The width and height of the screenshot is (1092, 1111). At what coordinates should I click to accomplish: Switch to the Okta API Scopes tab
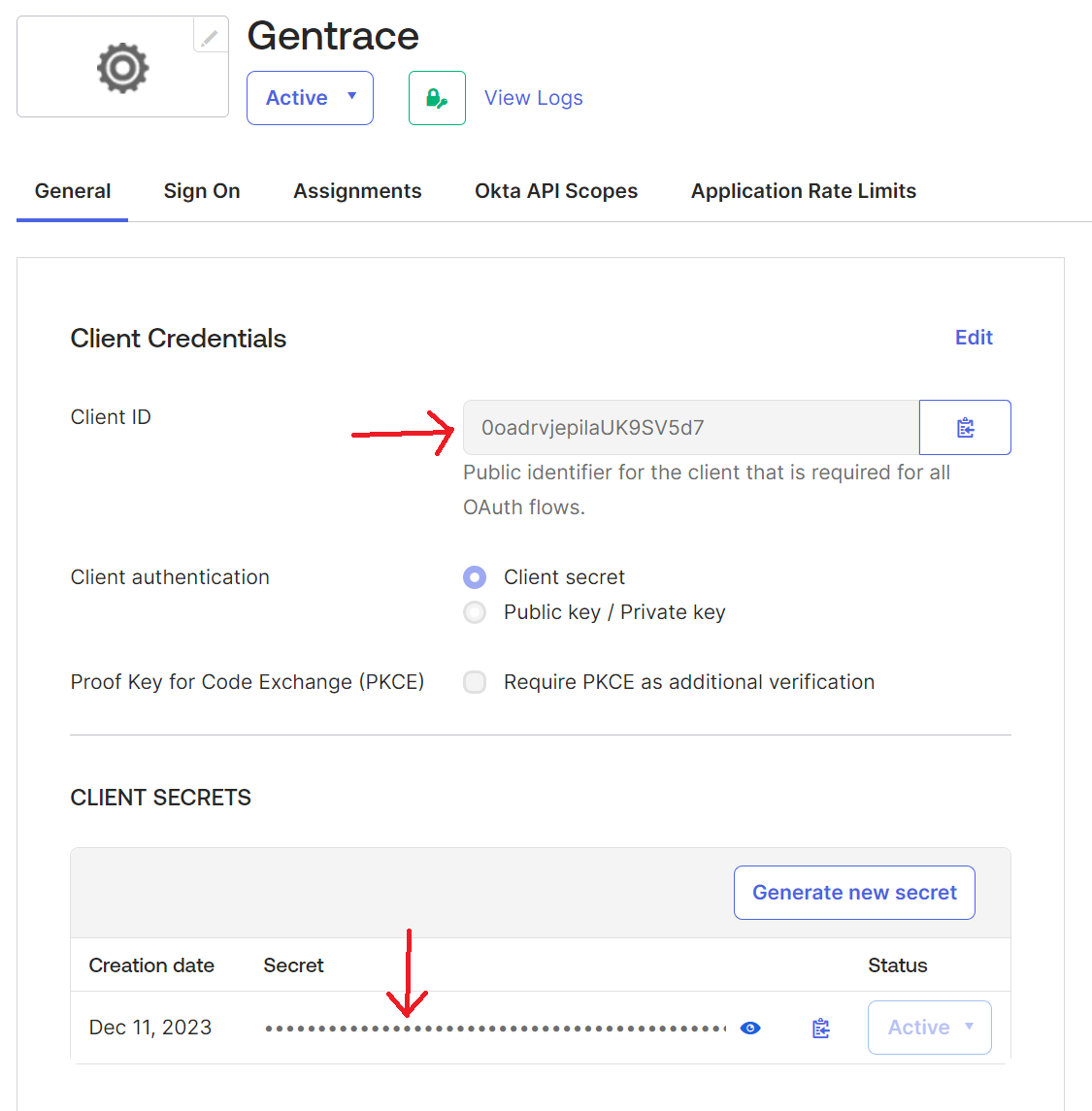[555, 190]
